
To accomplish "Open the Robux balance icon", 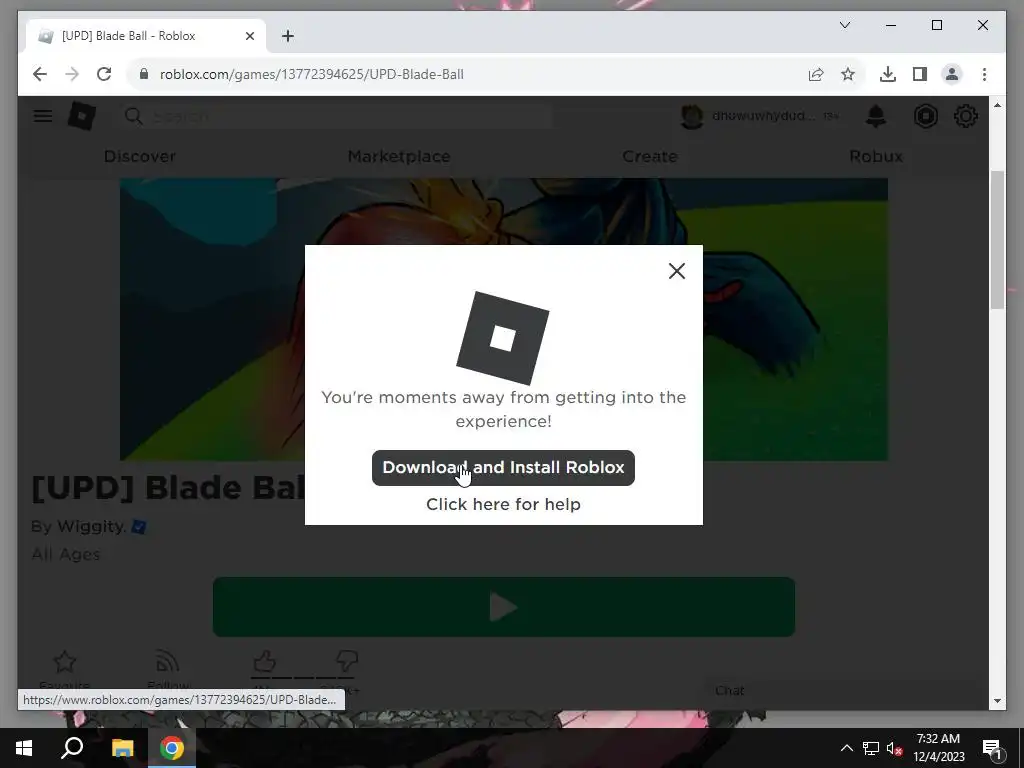I will tap(925, 116).
